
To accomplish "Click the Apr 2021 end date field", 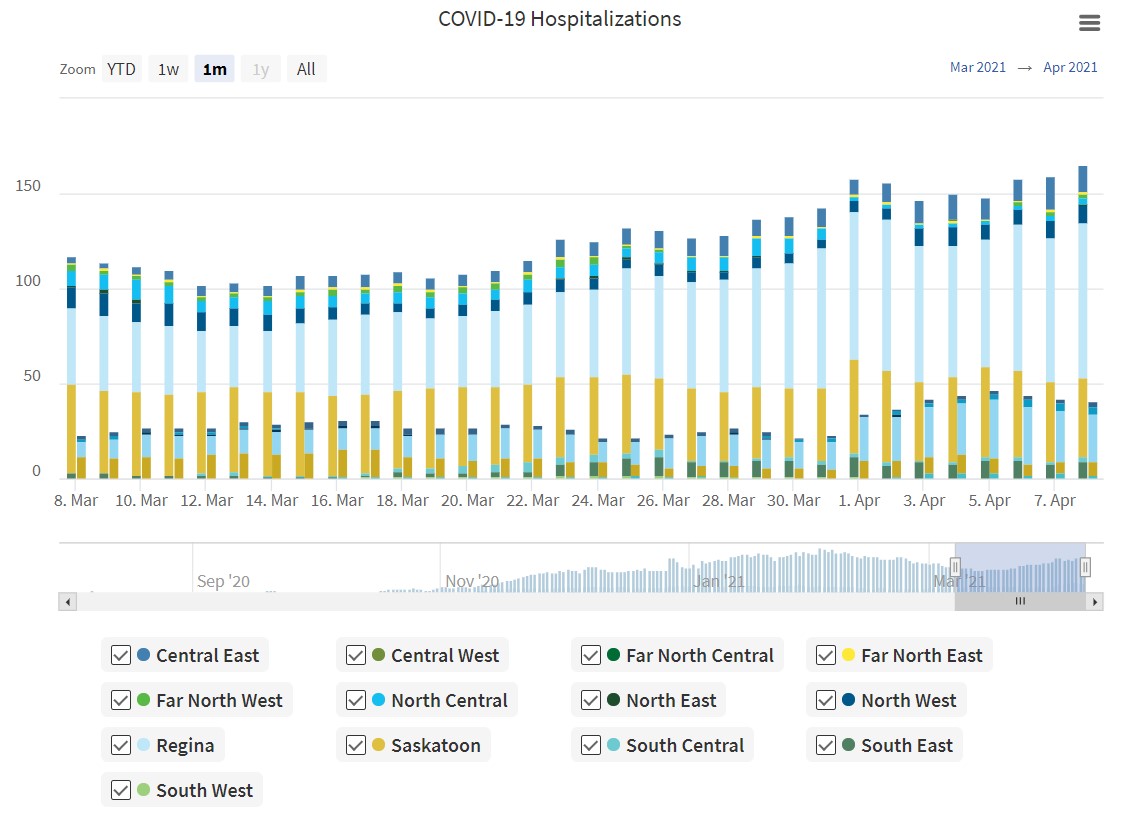I will [1070, 67].
